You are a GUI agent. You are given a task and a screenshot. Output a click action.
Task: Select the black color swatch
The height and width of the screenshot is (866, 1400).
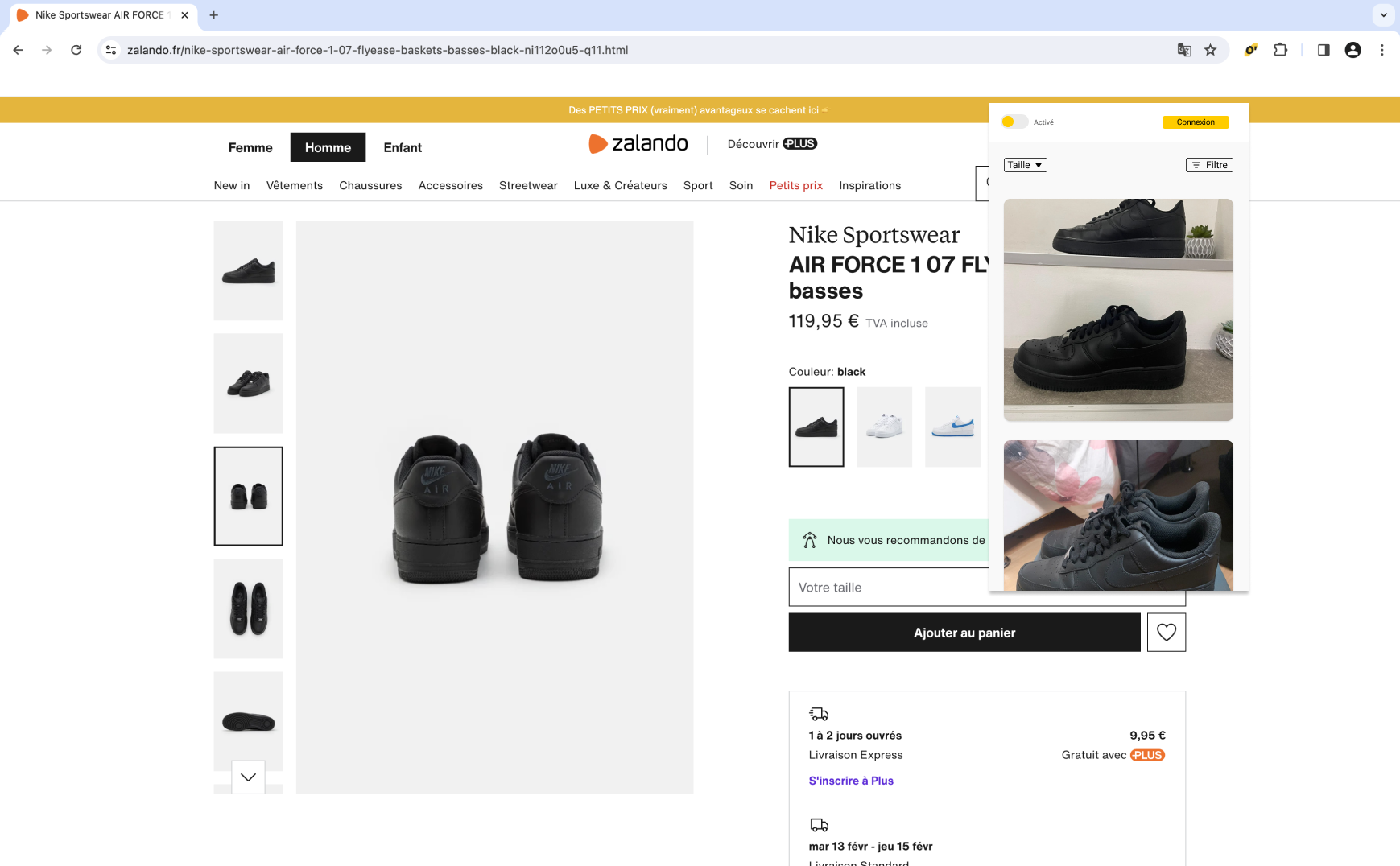(x=816, y=427)
